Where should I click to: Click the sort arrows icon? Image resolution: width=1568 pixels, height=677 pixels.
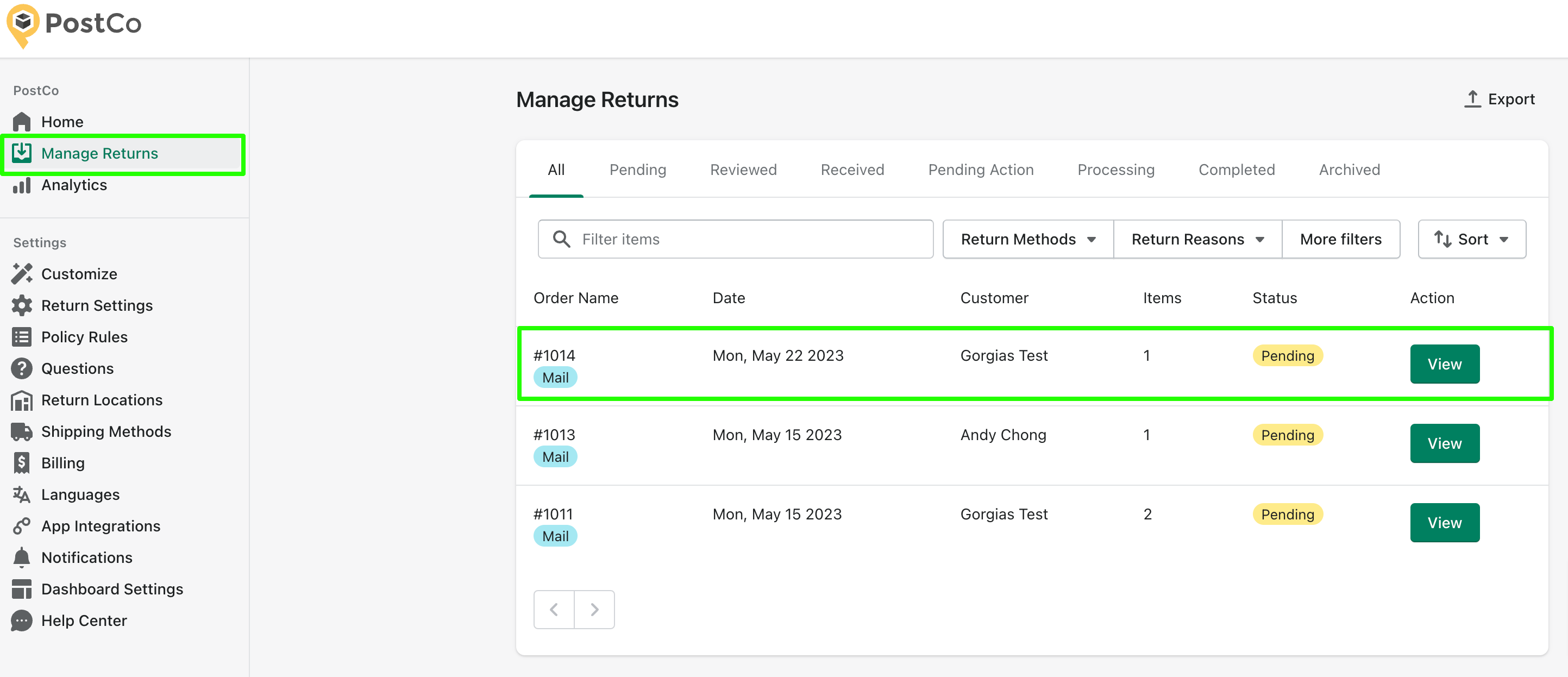[x=1442, y=239]
